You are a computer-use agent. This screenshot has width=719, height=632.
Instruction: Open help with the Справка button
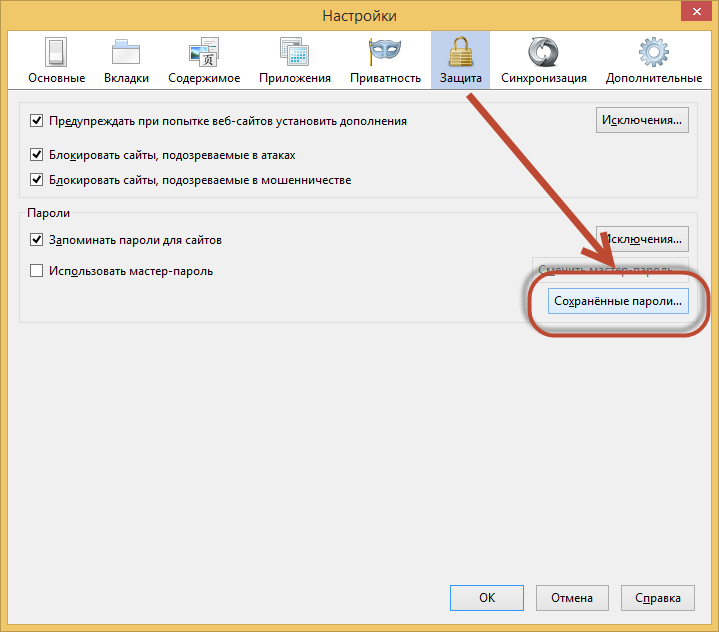point(657,598)
